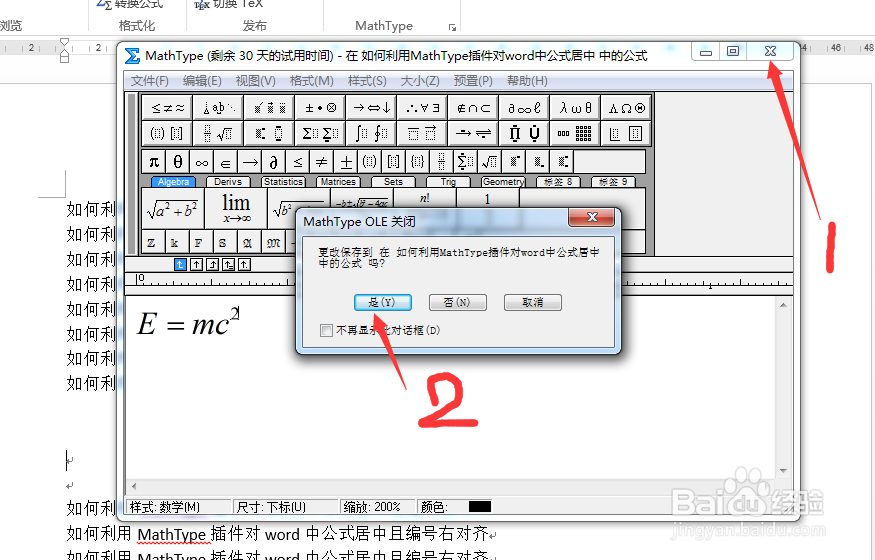The height and width of the screenshot is (560, 875).
Task: Insert the θ symbol from small bar
Action: tap(178, 162)
